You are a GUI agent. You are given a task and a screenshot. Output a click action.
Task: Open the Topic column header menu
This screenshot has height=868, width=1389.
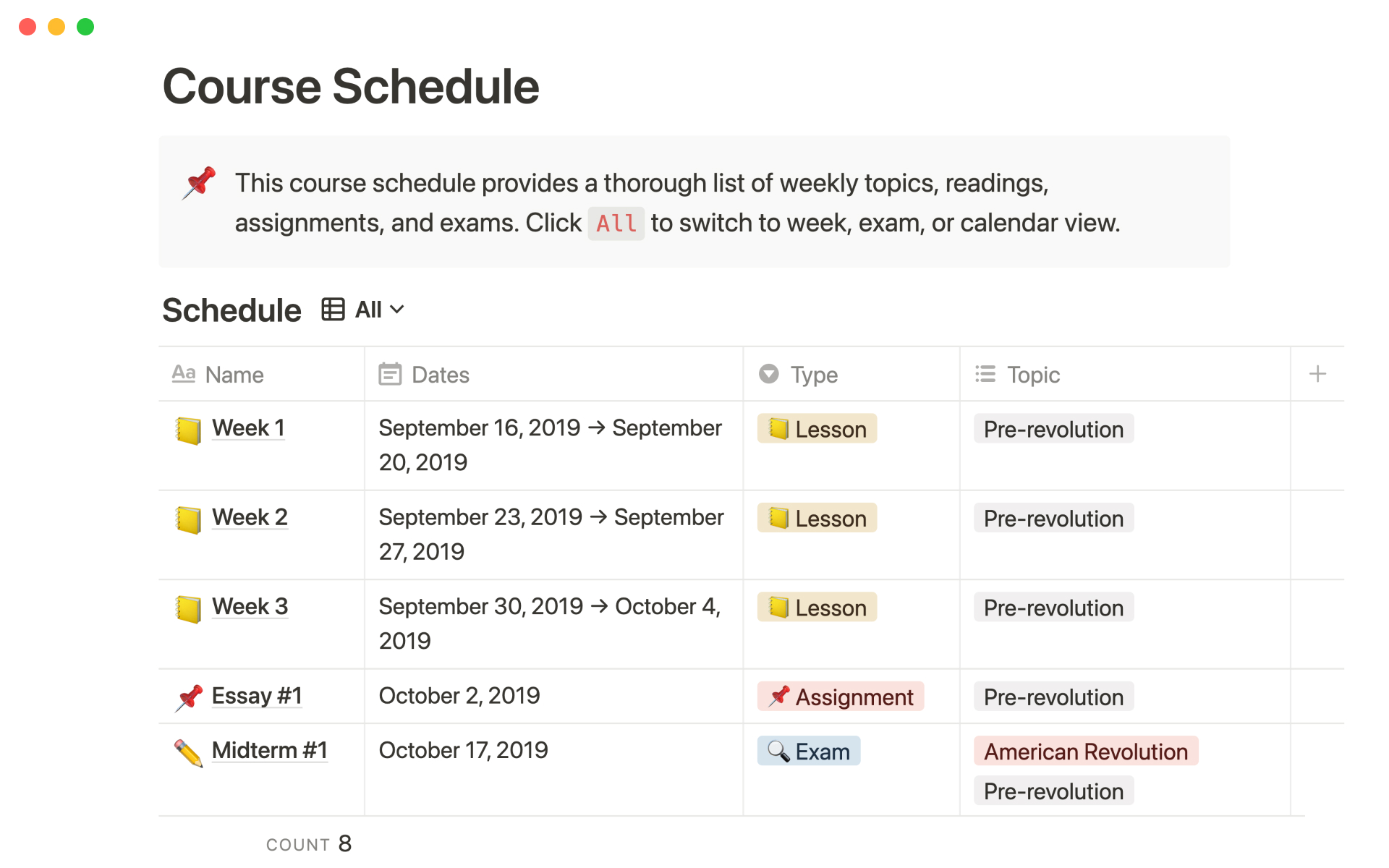1033,375
